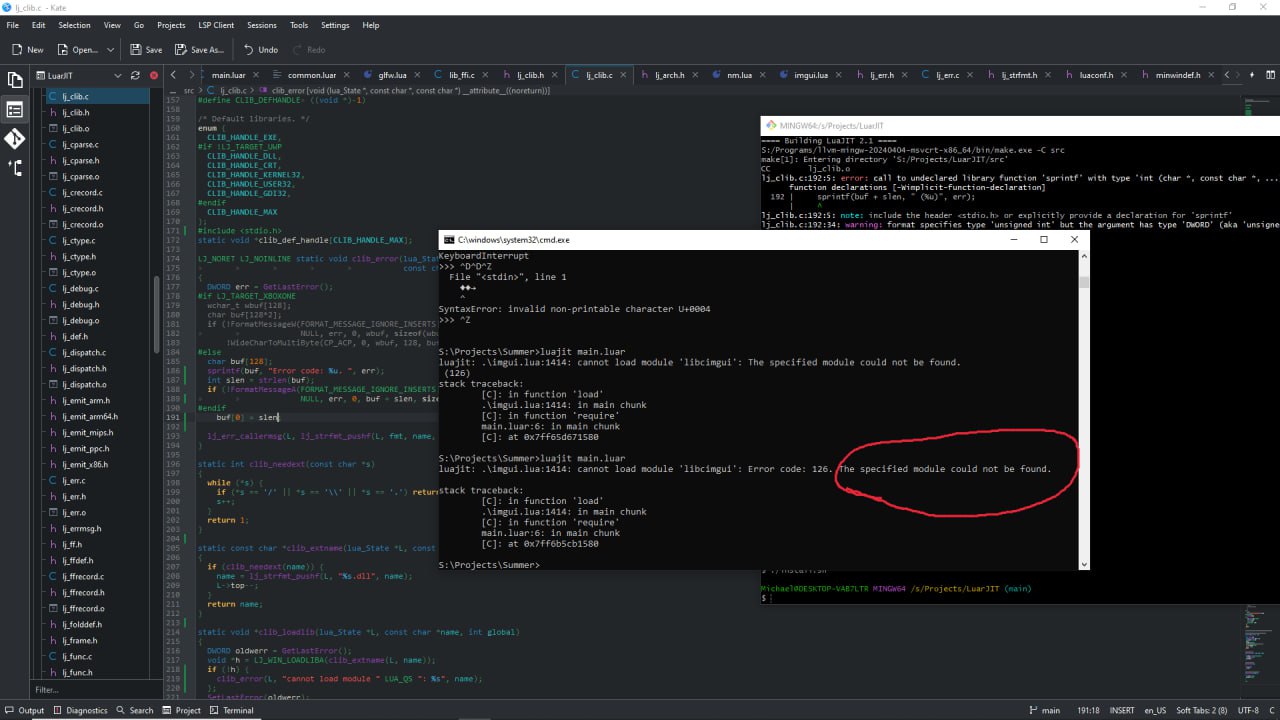Toggle the Output panel

click(24, 710)
